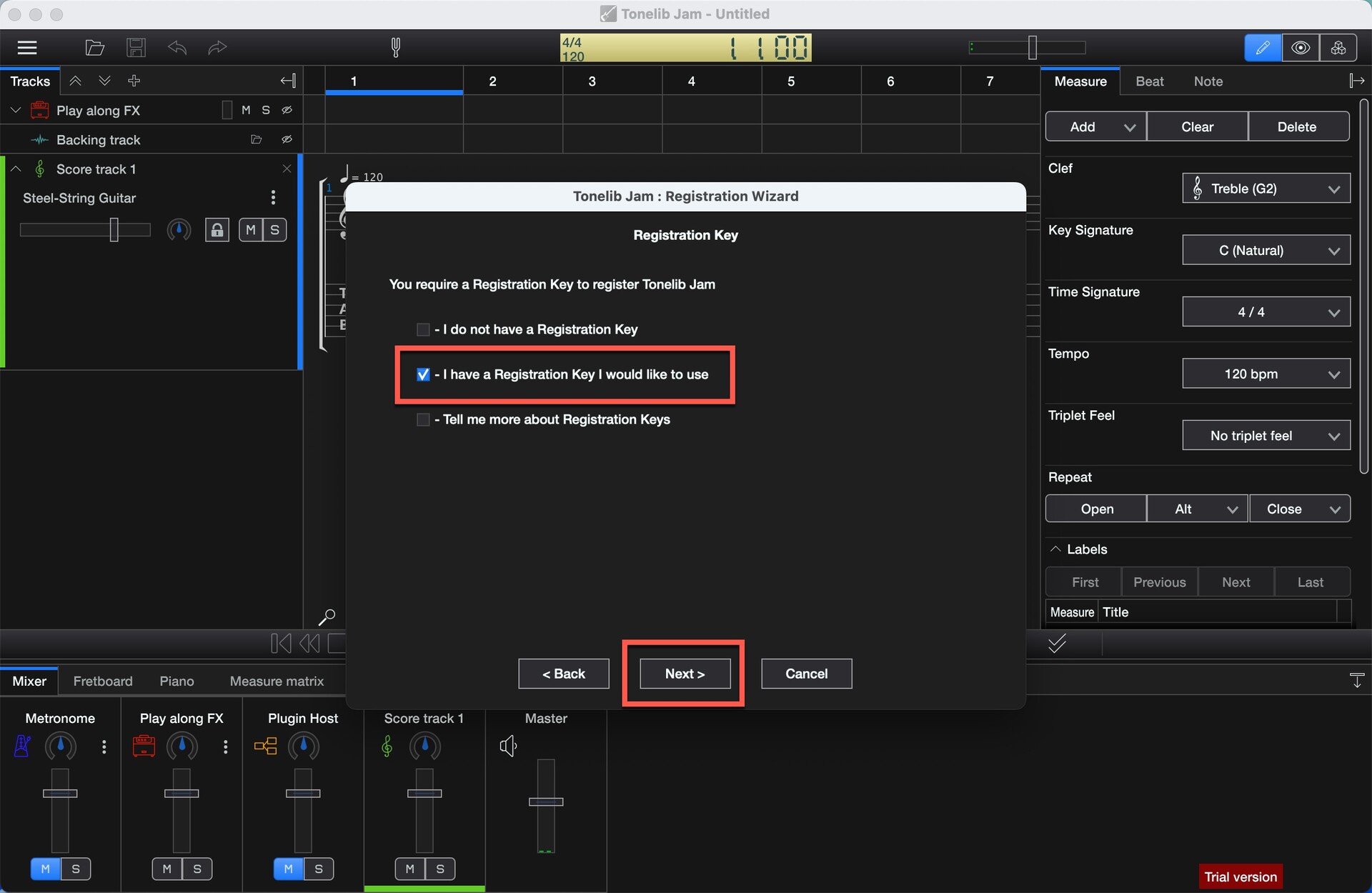Click the cubes plugin icon in toolbar
The image size is (1372, 893).
click(1338, 48)
